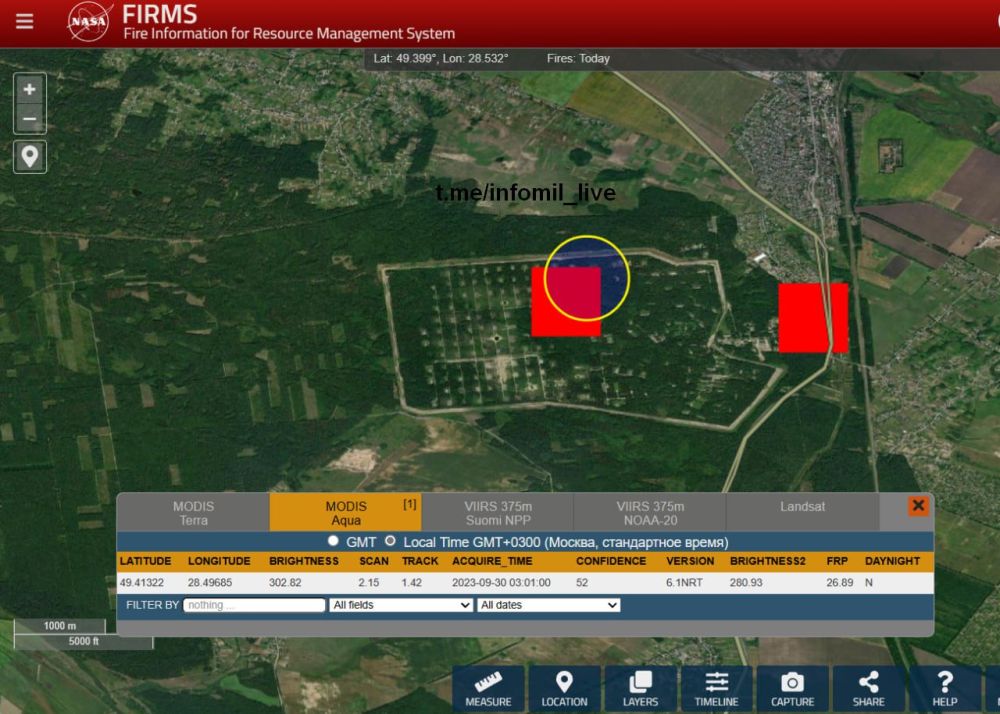Open the Measure tool
The height and width of the screenshot is (714, 1000).
[491, 688]
